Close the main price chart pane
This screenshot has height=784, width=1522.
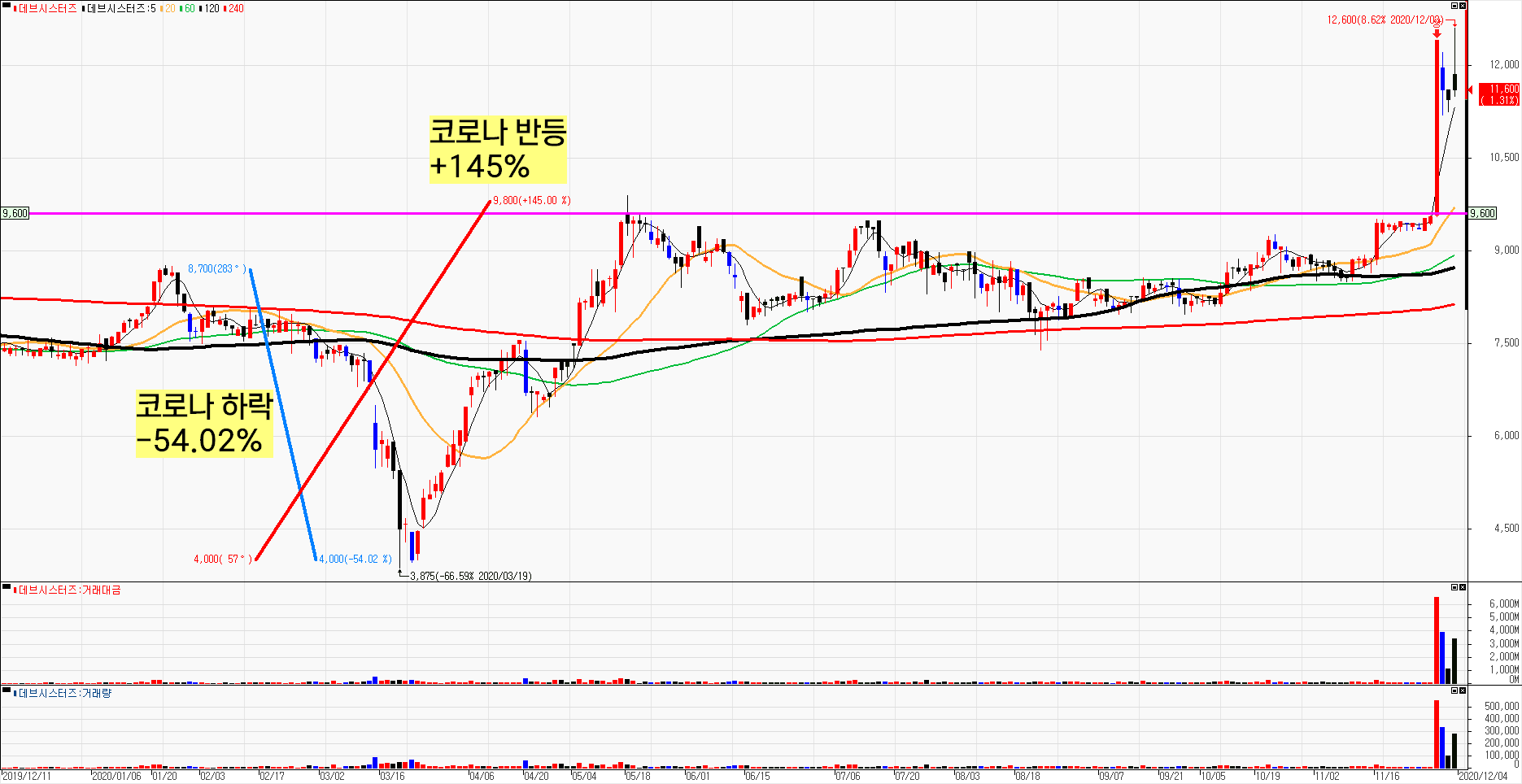(x=1463, y=6)
